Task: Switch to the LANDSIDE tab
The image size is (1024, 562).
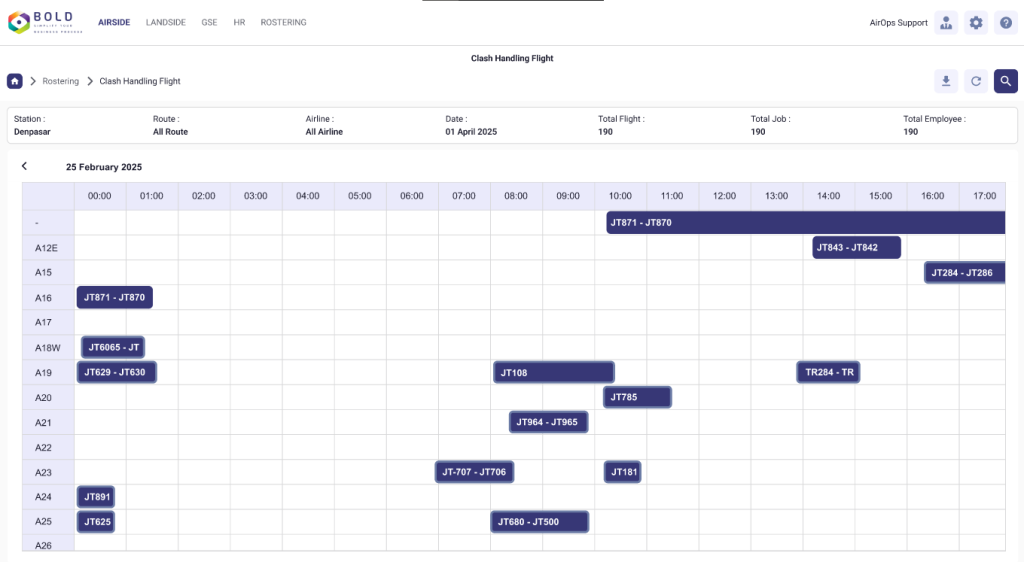Action: pos(166,22)
